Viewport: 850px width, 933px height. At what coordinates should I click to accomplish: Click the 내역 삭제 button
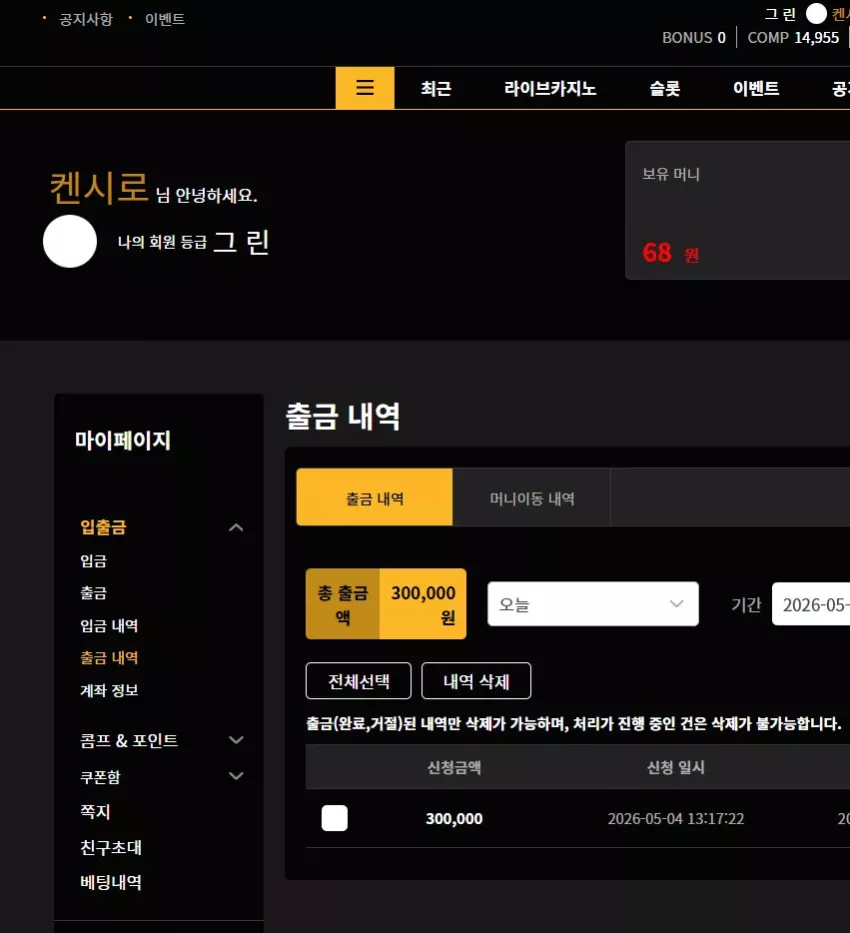click(x=476, y=681)
